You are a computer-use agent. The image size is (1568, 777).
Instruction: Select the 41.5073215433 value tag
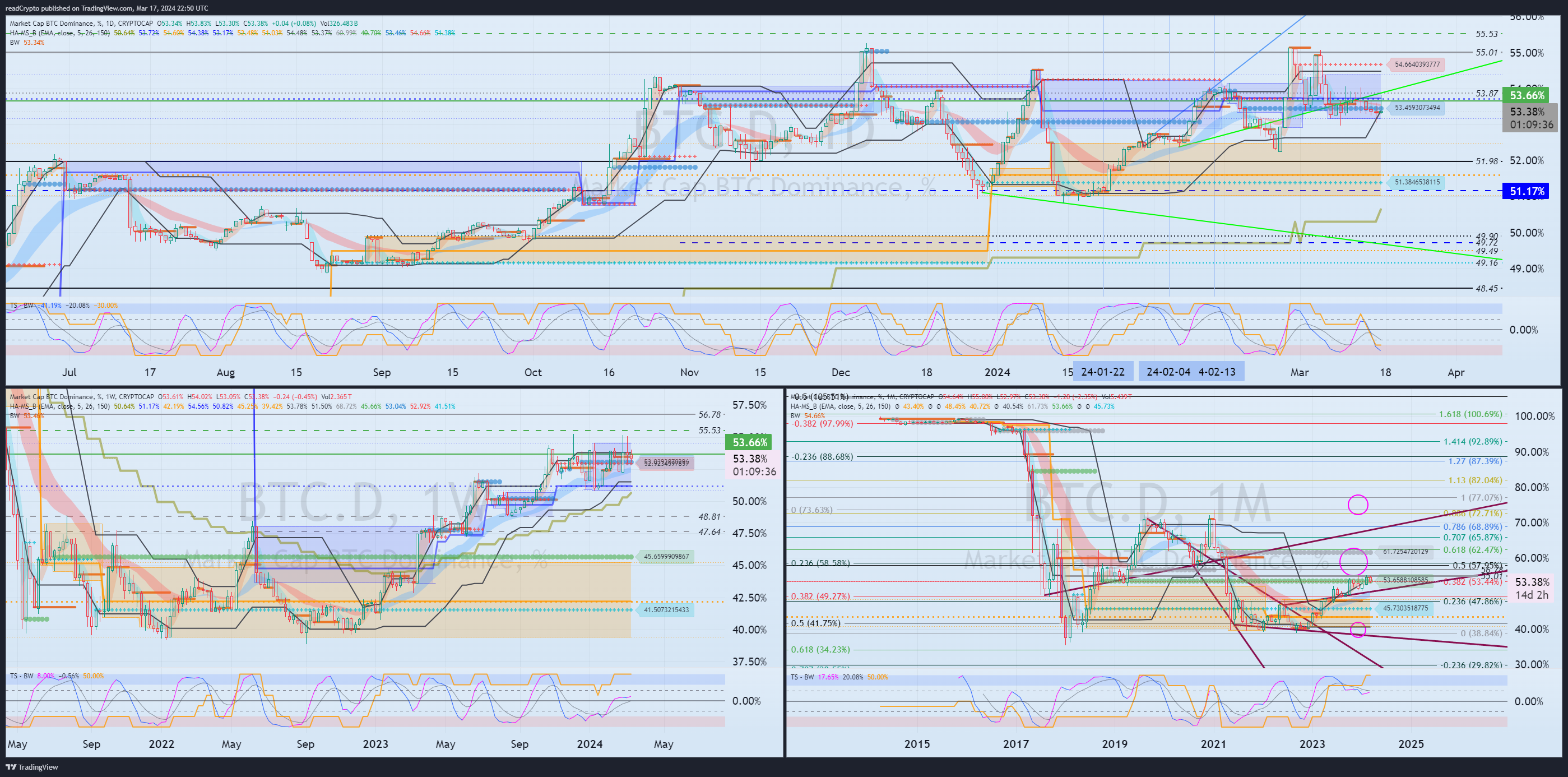point(666,609)
